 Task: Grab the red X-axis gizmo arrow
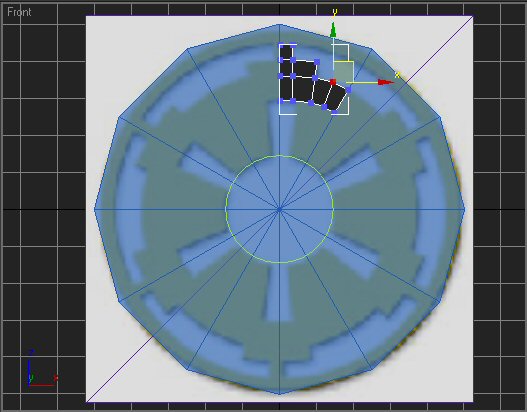[x=386, y=82]
